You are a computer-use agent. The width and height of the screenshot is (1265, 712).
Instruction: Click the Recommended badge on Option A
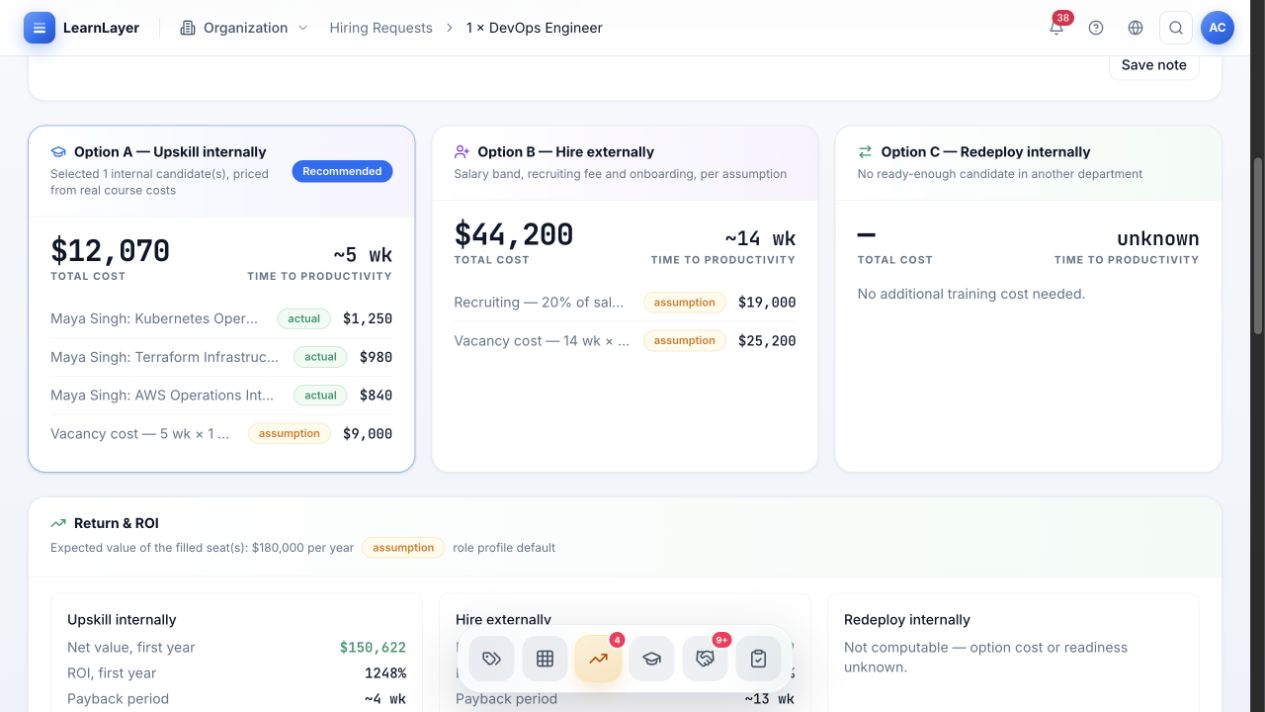point(342,171)
